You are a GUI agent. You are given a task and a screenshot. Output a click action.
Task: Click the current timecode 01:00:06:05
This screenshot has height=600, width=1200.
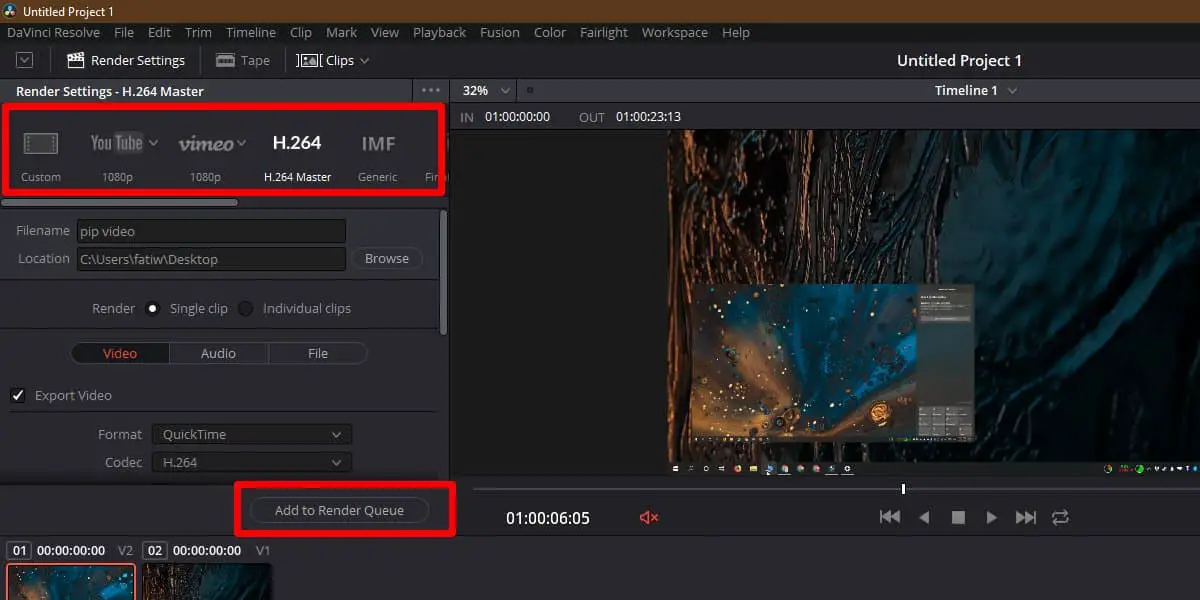(x=548, y=518)
